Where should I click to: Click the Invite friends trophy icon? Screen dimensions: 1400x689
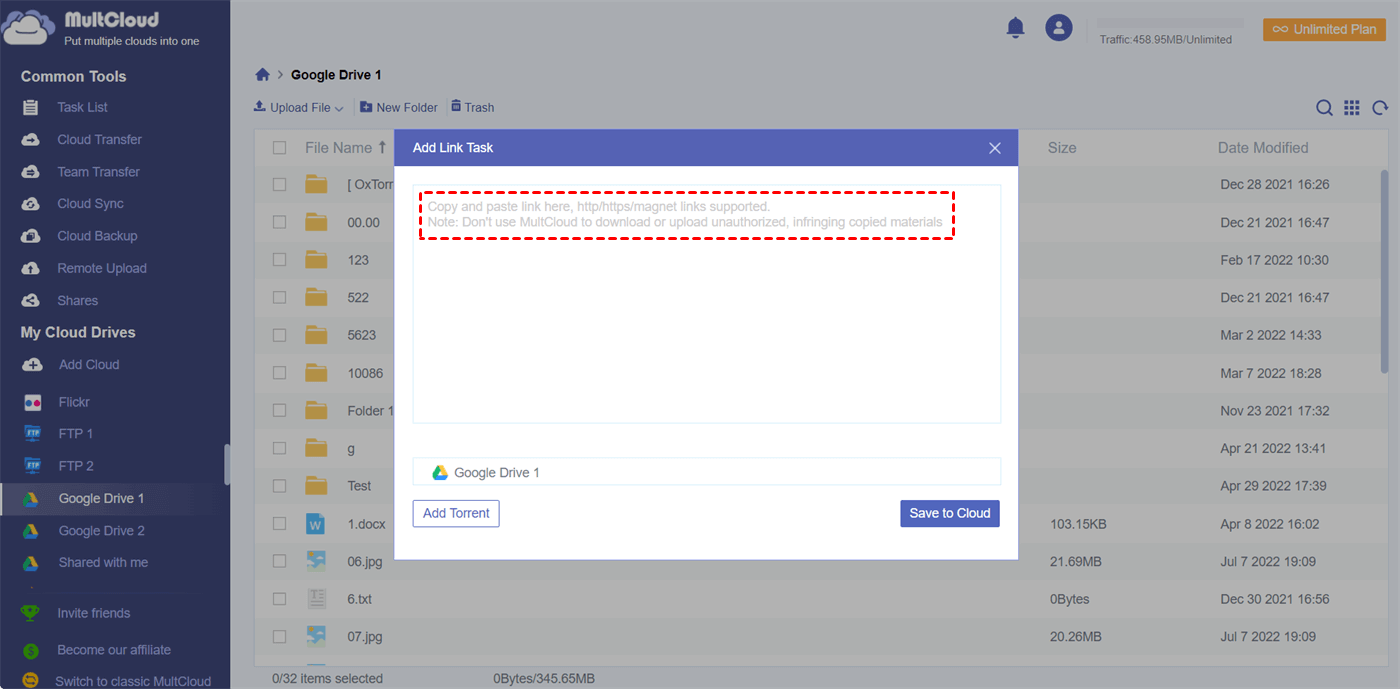[31, 613]
